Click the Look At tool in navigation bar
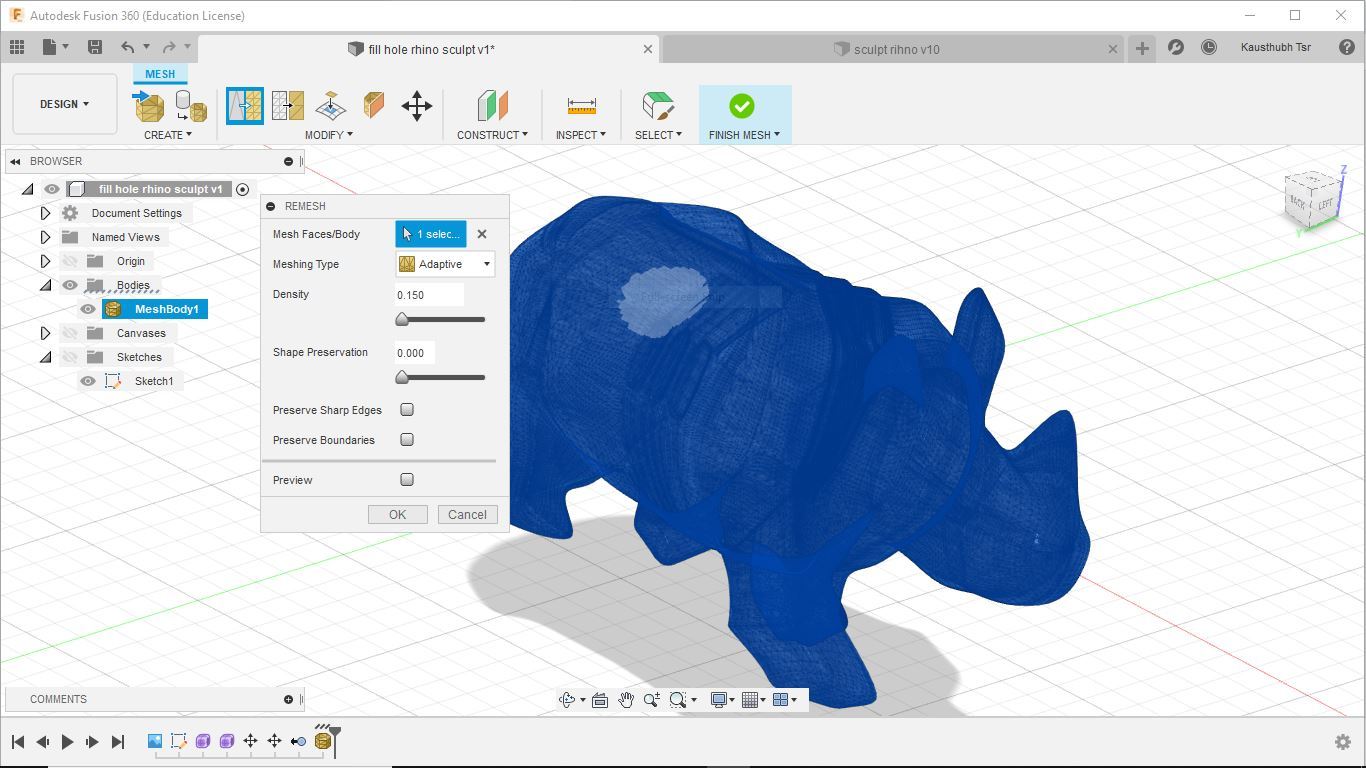 click(600, 700)
